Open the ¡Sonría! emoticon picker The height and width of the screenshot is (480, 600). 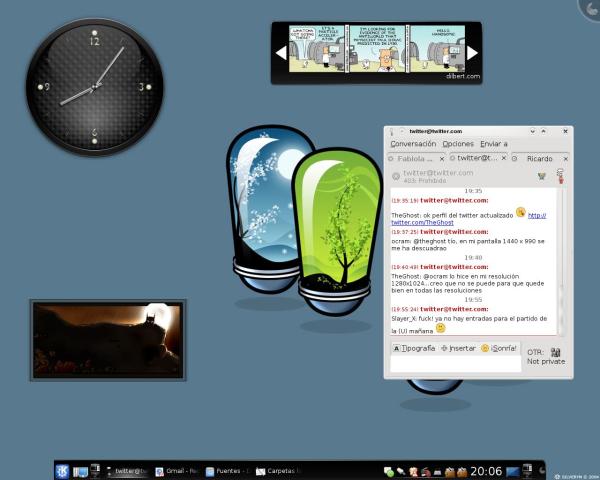pyautogui.click(x=499, y=348)
